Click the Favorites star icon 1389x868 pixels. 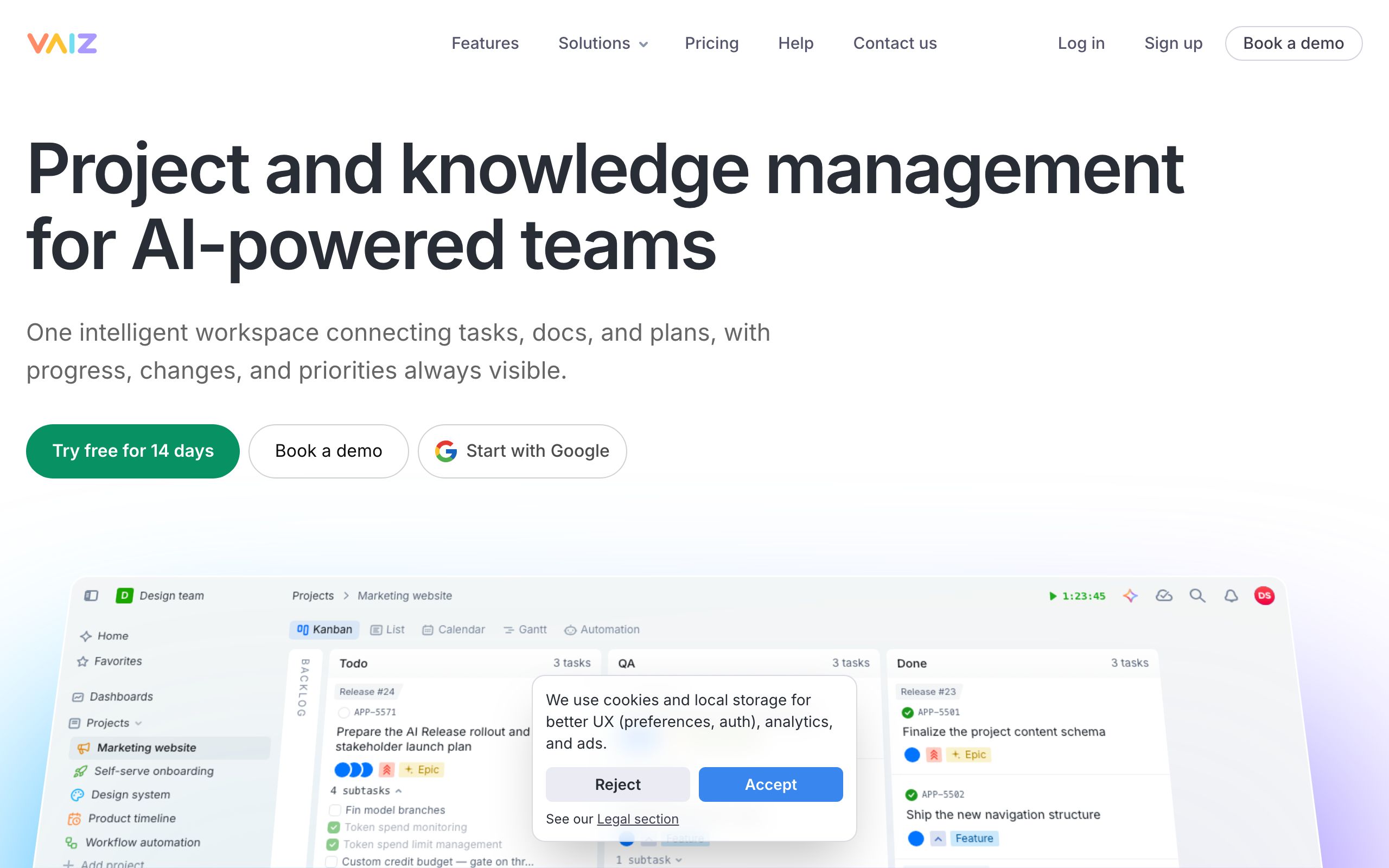pyautogui.click(x=82, y=661)
